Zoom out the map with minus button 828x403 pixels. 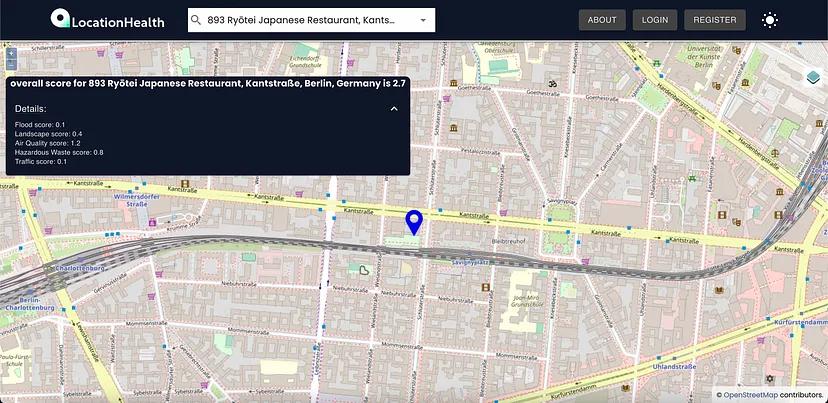(x=12, y=64)
